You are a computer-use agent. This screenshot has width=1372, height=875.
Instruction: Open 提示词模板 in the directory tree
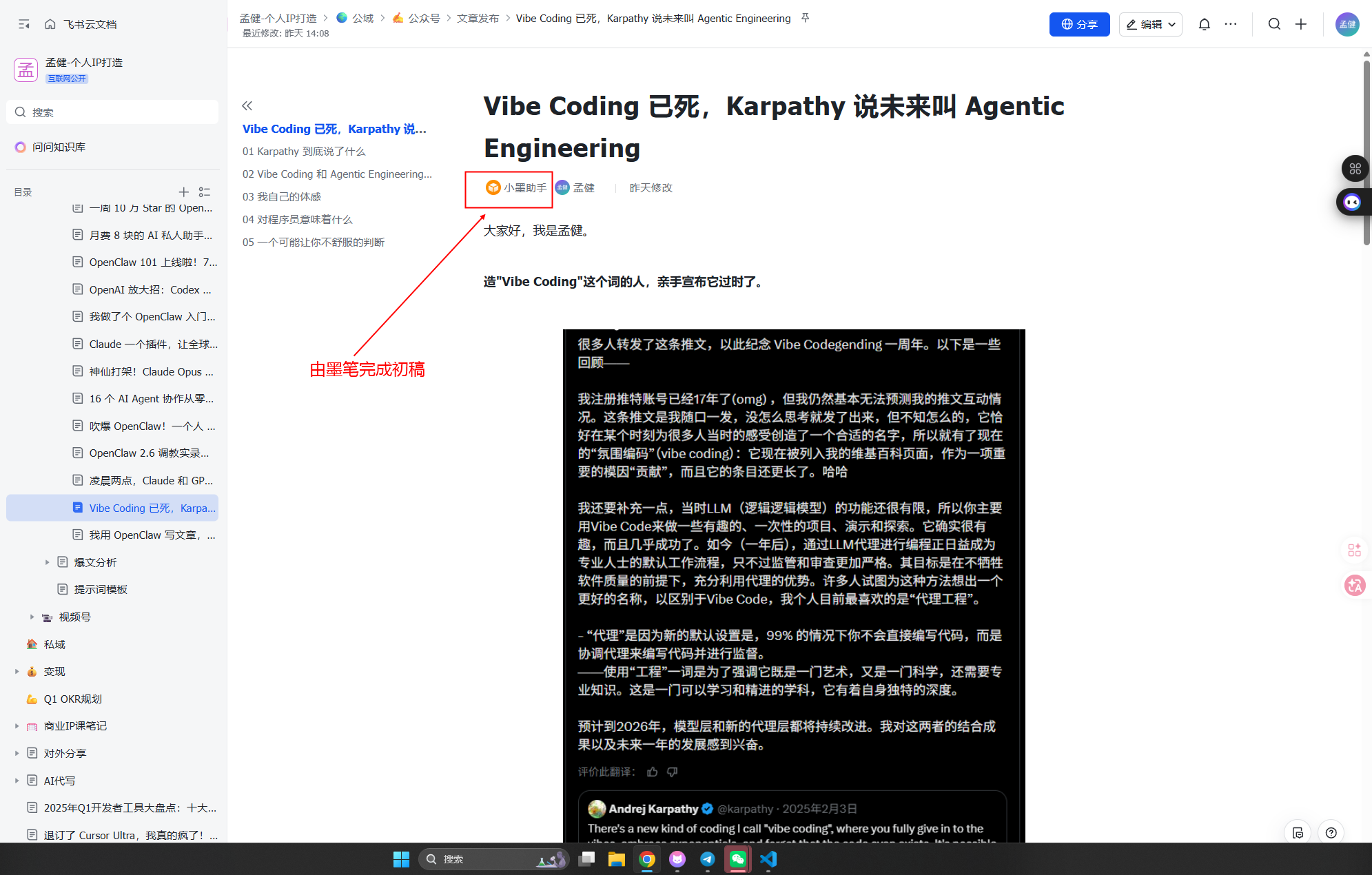(x=101, y=589)
